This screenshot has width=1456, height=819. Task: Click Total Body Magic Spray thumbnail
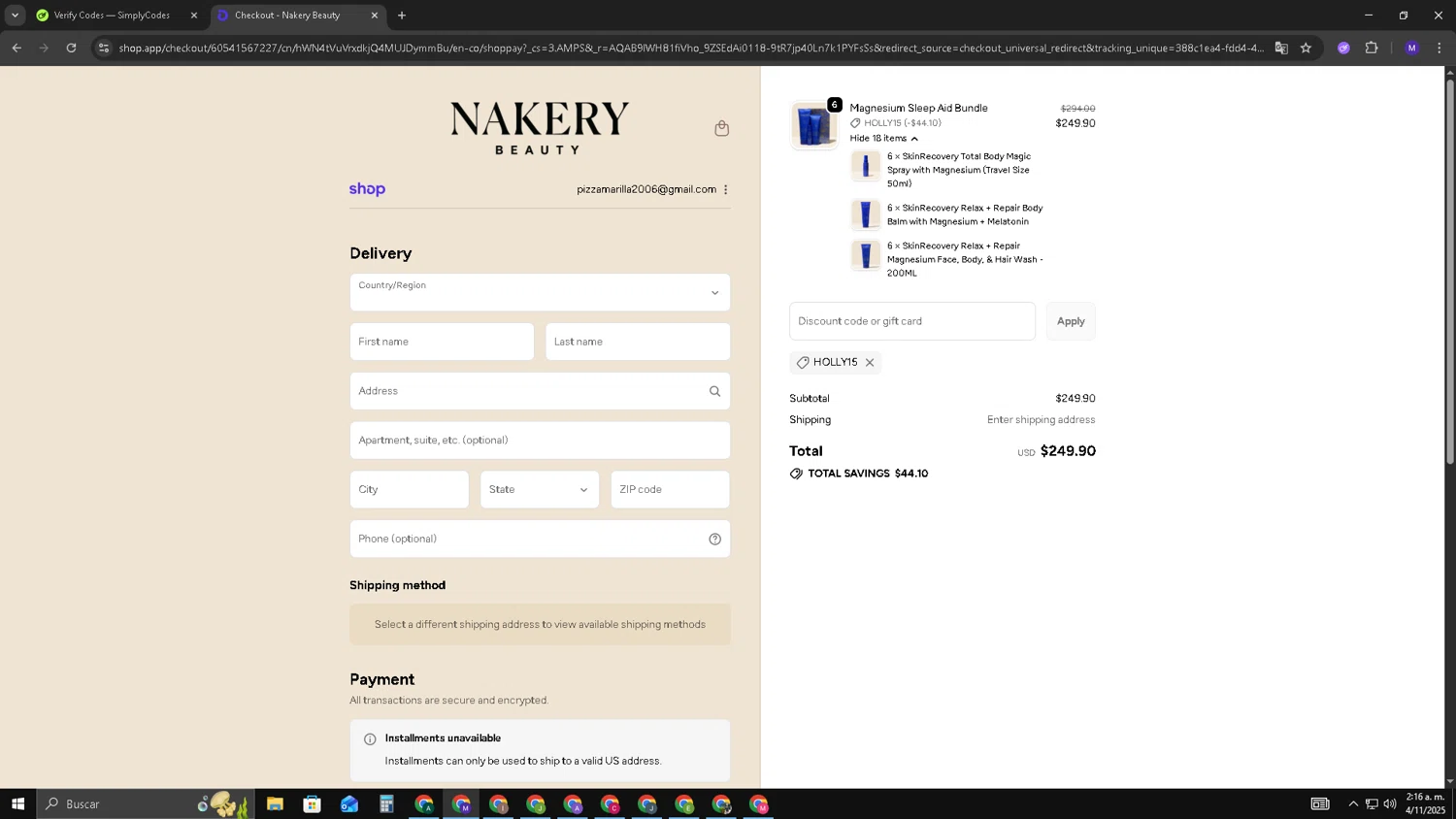click(866, 166)
